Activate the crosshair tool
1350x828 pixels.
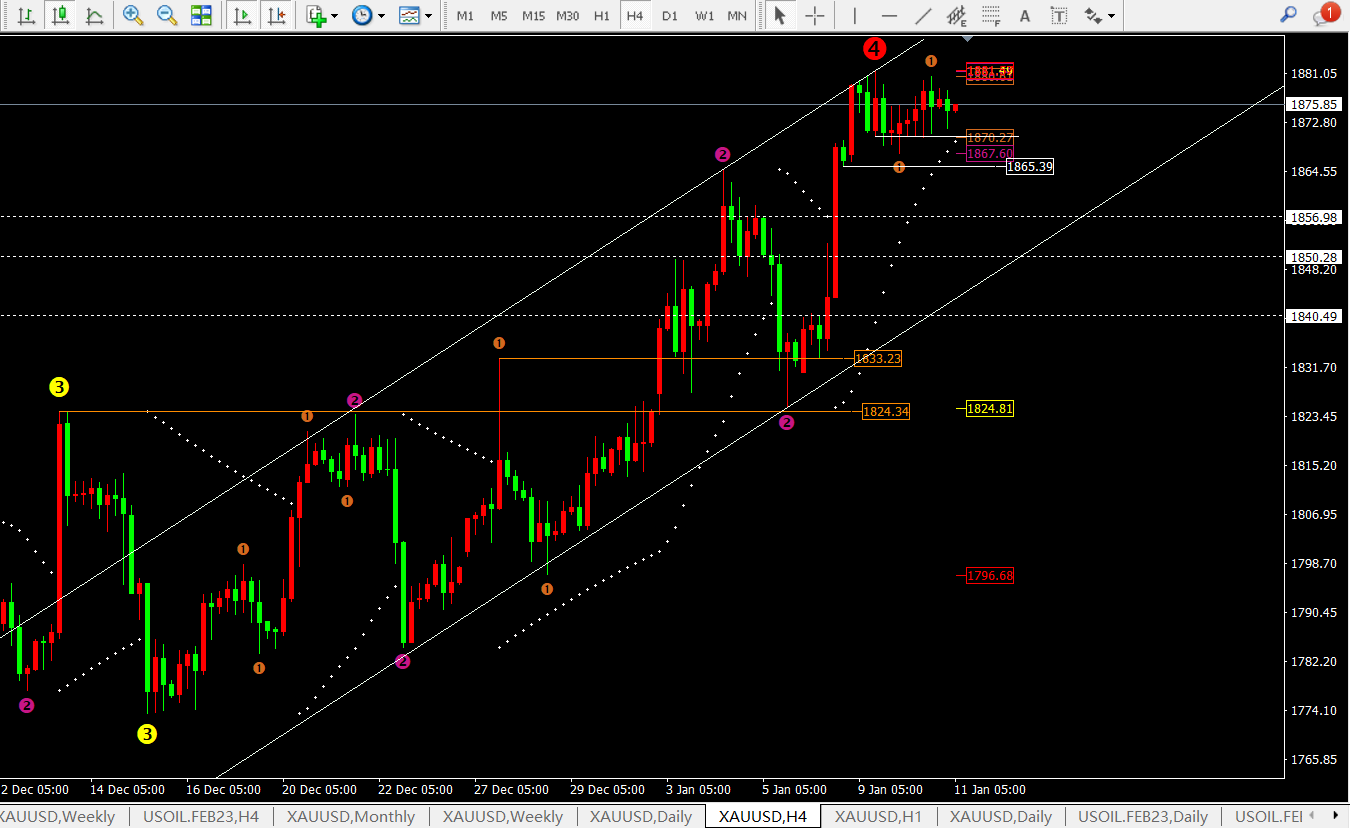coord(816,15)
